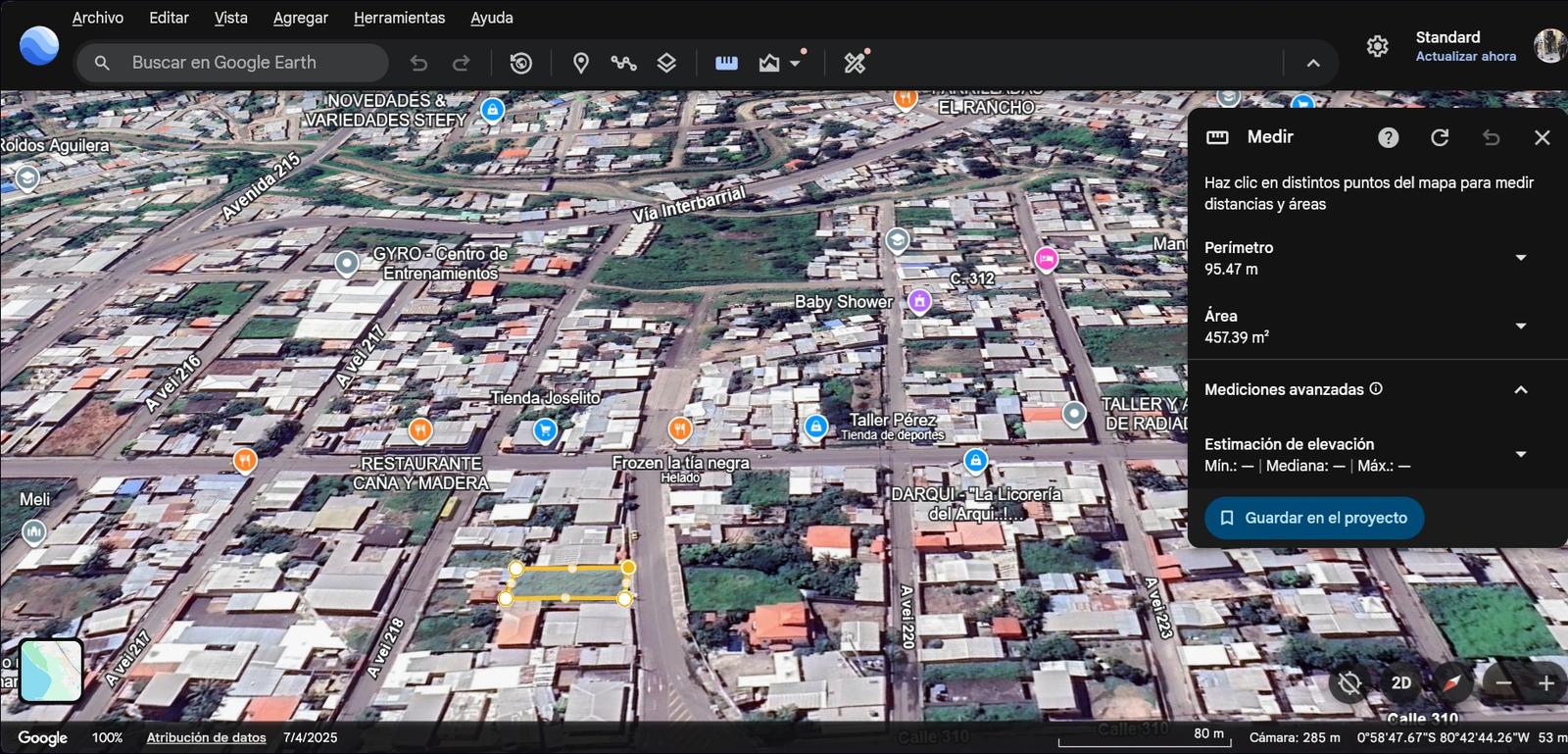The height and width of the screenshot is (754, 1568).
Task: Undo last point in the Medir panel
Action: click(1491, 137)
